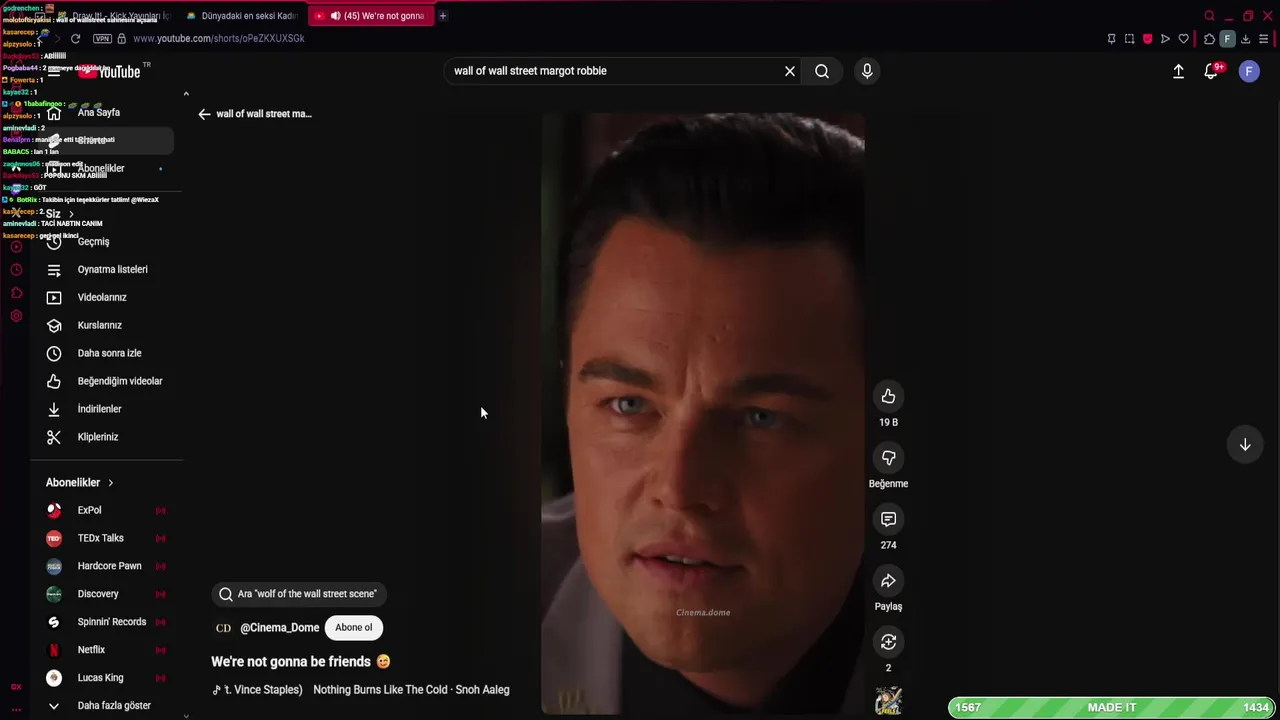
Task: Open the purple F account avatar
Action: [1249, 71]
